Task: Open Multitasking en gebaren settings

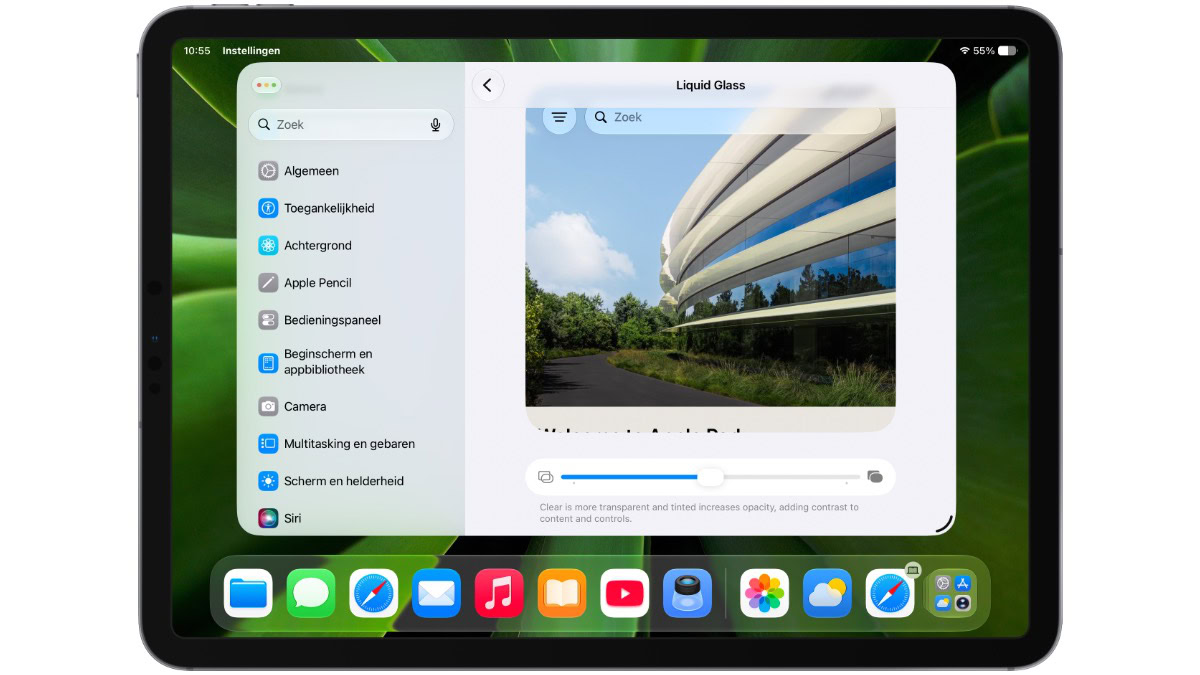Action: [x=351, y=443]
